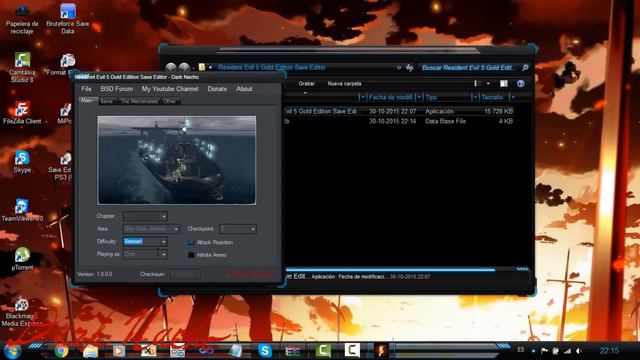The width and height of the screenshot is (640, 360).
Task: Click the ship preview image in Save Editor
Action: click(177, 160)
